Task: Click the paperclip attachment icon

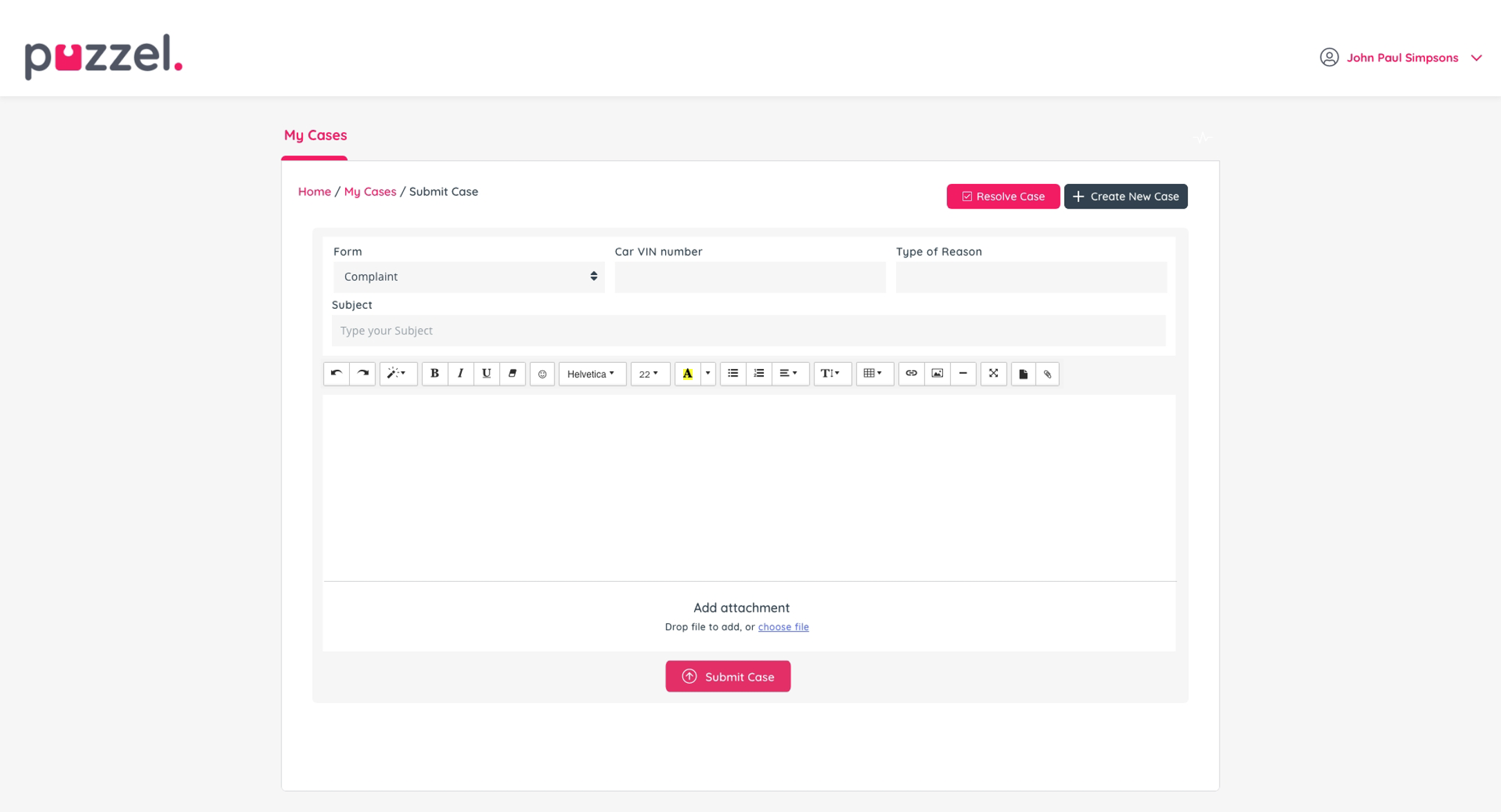Action: click(x=1047, y=374)
